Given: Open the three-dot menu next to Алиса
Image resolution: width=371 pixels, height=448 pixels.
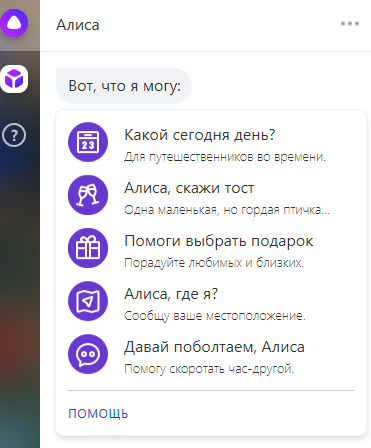Looking at the screenshot, I should point(350,24).
